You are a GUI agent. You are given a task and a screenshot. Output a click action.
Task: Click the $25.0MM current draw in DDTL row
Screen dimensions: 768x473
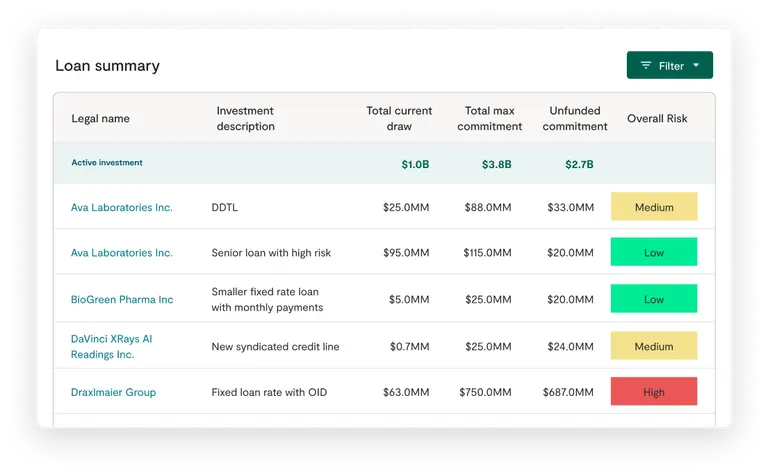pyautogui.click(x=406, y=208)
